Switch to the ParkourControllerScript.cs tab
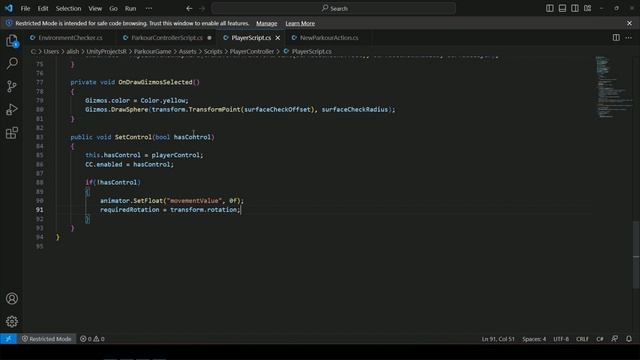 [167, 38]
